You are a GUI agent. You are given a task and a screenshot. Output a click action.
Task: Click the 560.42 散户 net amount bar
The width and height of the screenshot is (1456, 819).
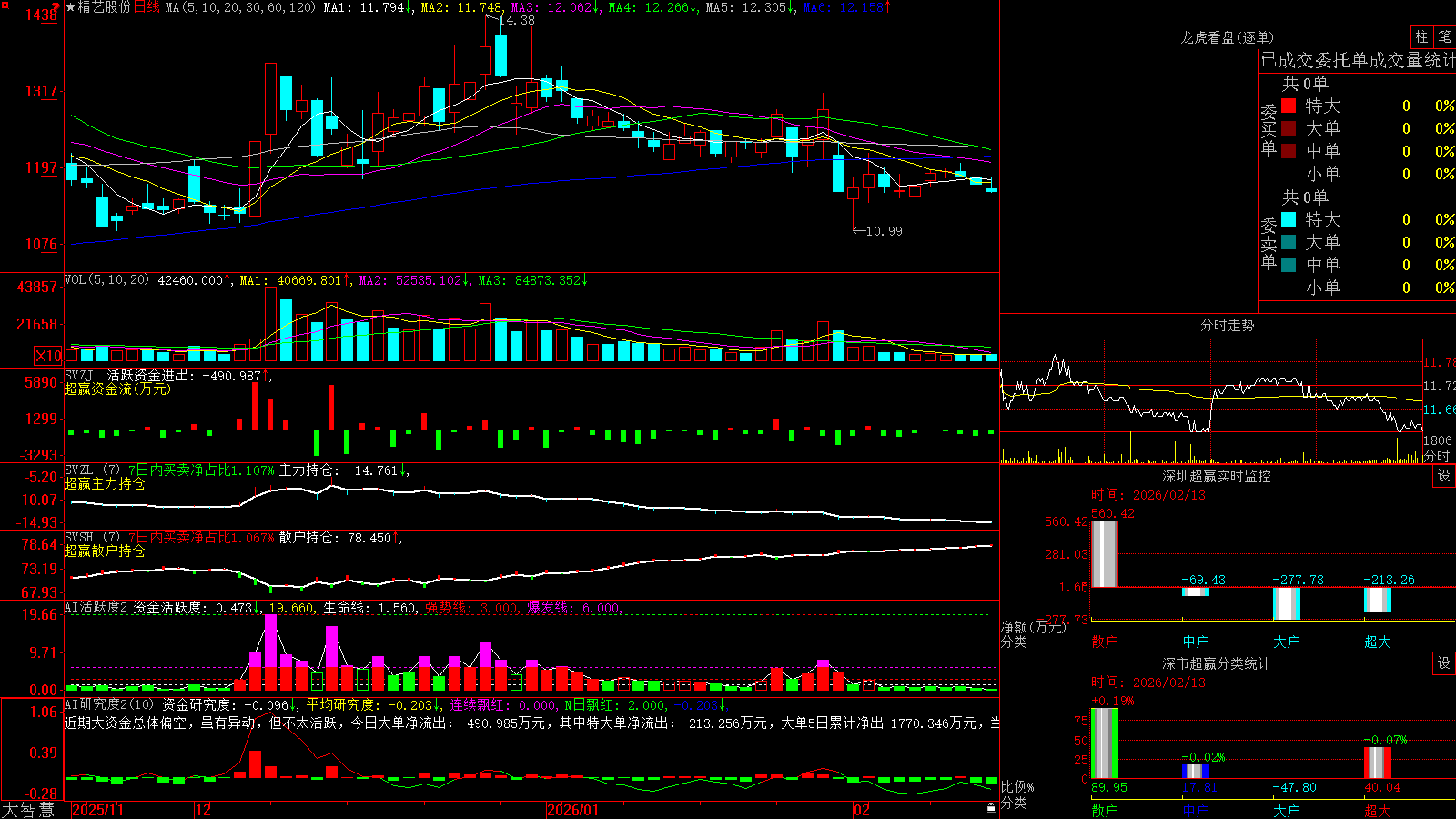[x=1105, y=553]
